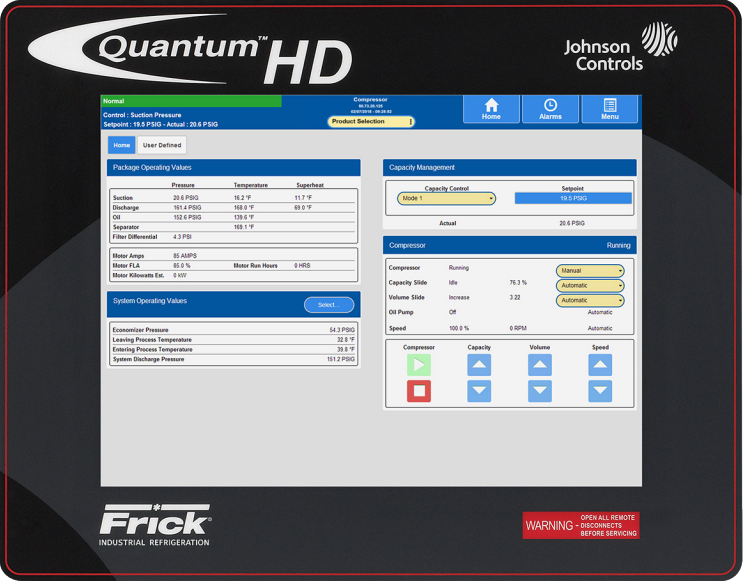The width and height of the screenshot is (743, 581).
Task: Click Leaving Process Temperature 32.8 °F
Action: [346, 340]
